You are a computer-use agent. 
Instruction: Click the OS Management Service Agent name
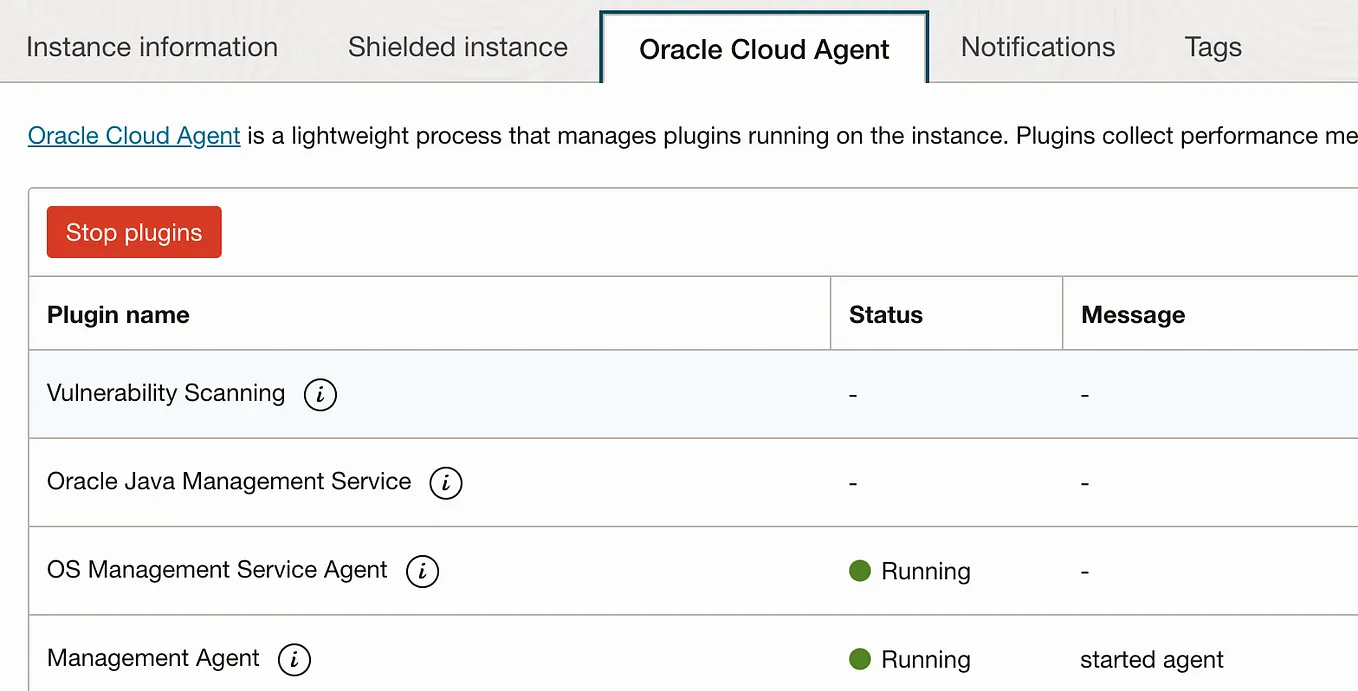[217, 570]
